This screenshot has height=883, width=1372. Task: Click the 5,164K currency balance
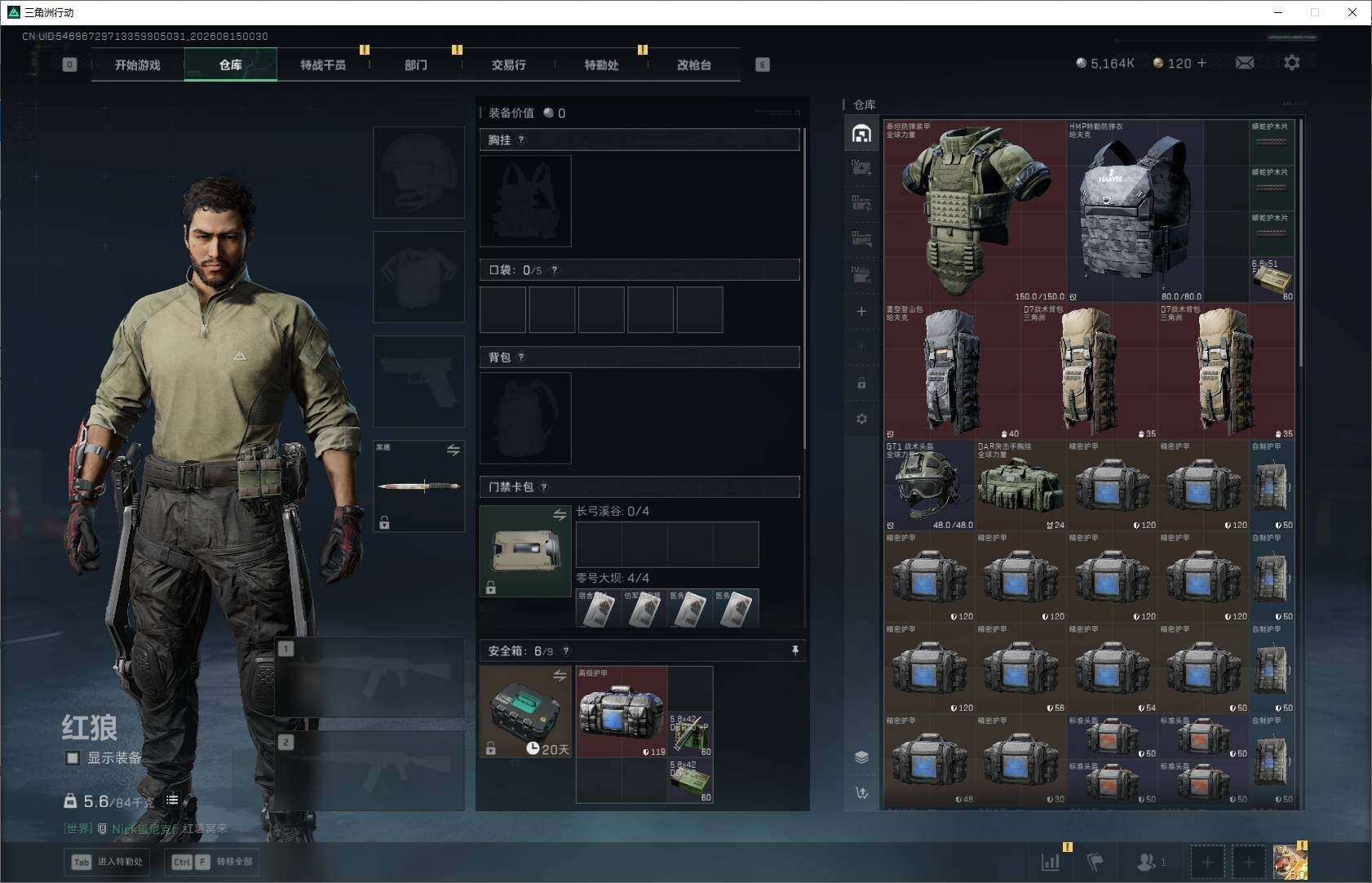point(1105,63)
